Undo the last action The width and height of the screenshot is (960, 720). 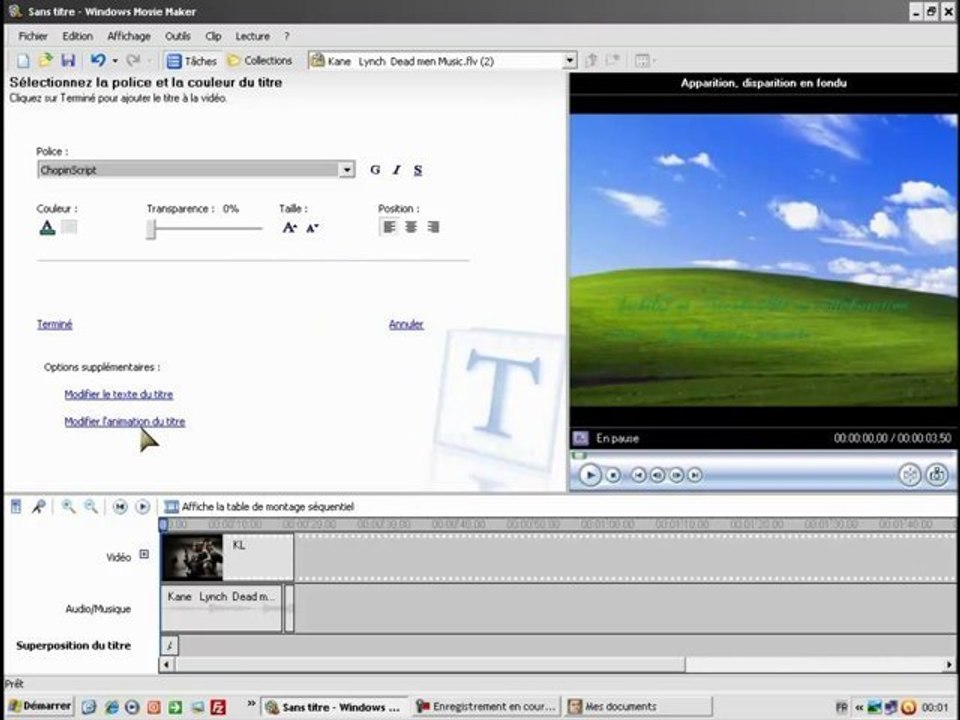click(x=98, y=61)
